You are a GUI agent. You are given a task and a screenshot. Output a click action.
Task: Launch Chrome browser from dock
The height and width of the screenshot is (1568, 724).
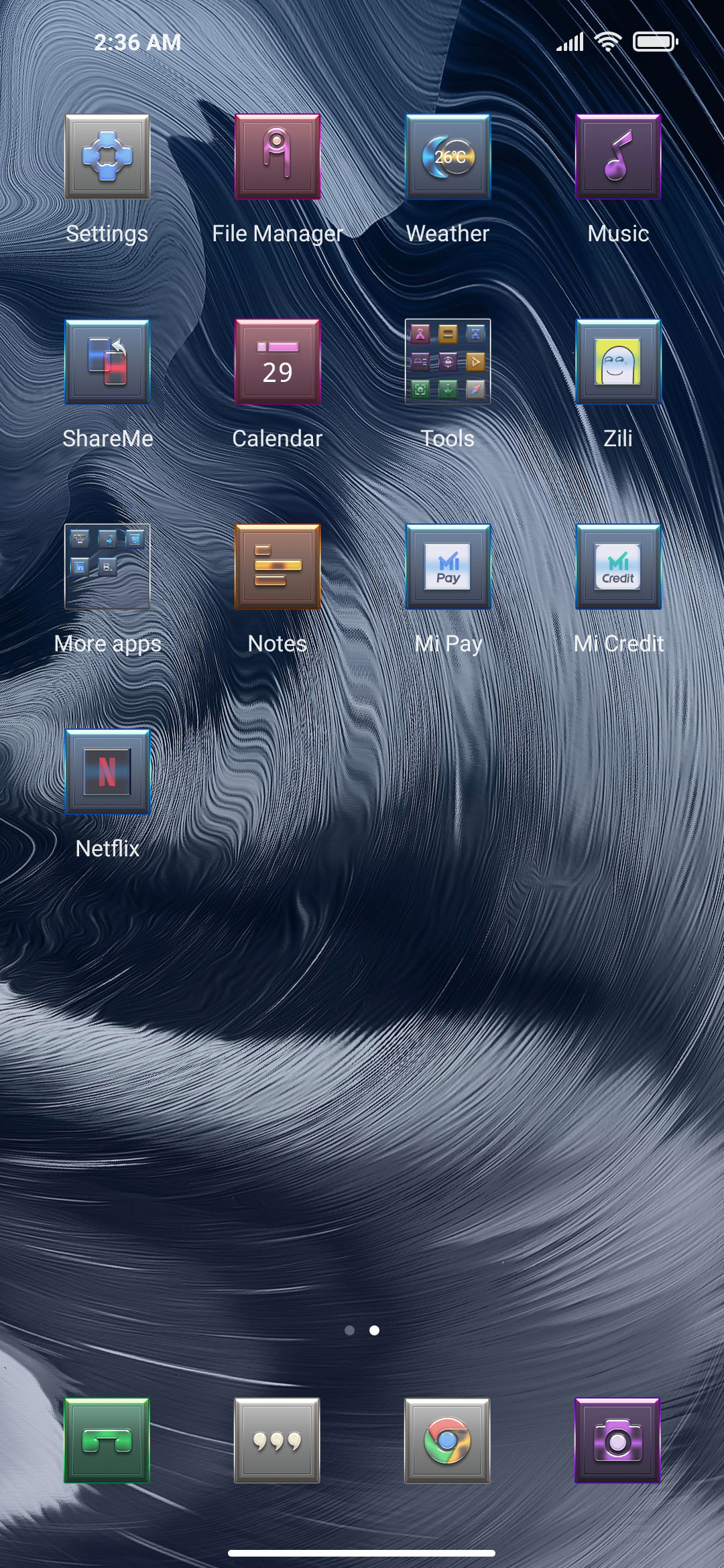447,1441
